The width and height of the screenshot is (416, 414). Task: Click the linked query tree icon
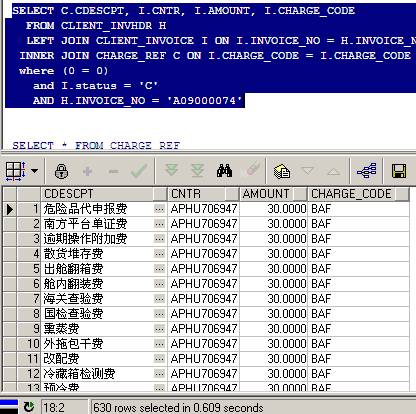tap(367, 171)
